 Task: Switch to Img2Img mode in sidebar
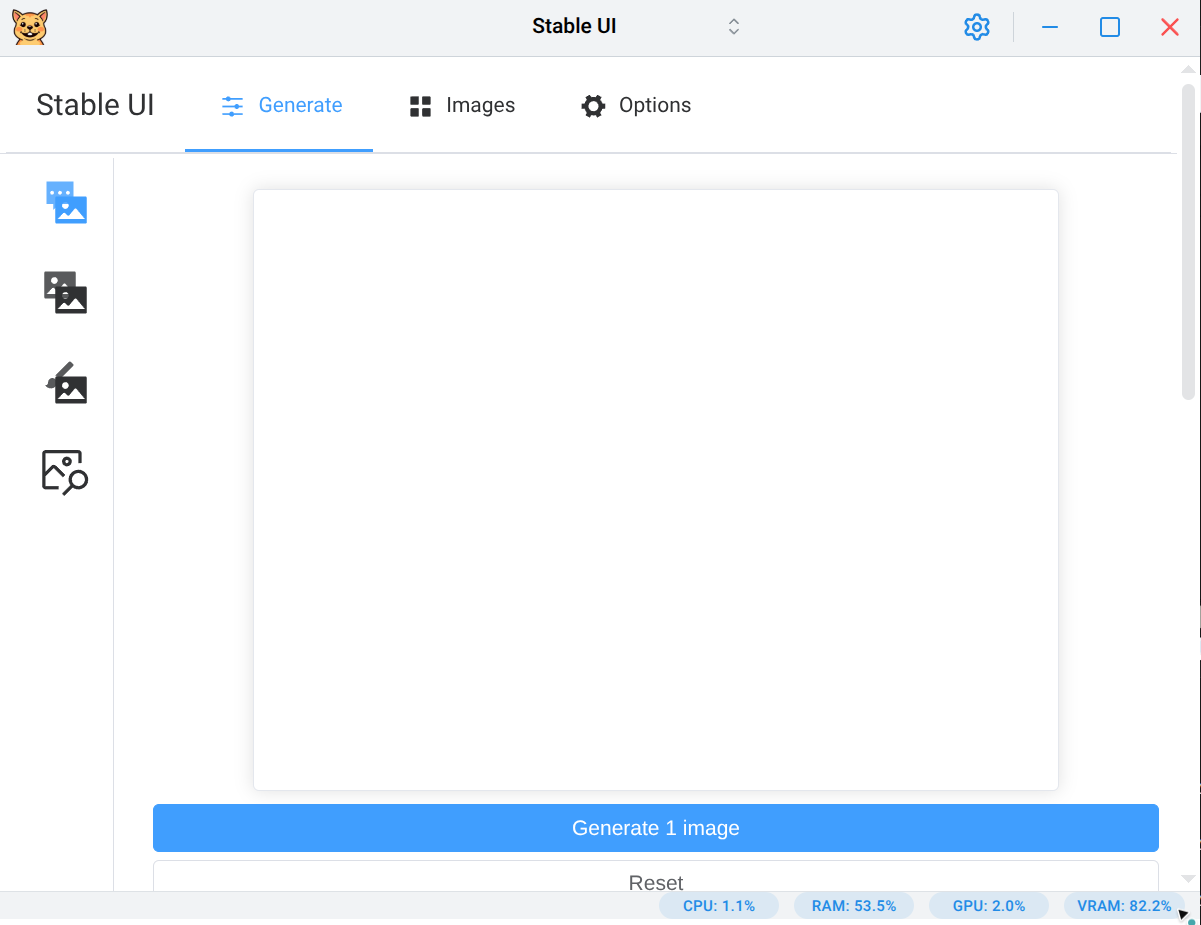[66, 293]
